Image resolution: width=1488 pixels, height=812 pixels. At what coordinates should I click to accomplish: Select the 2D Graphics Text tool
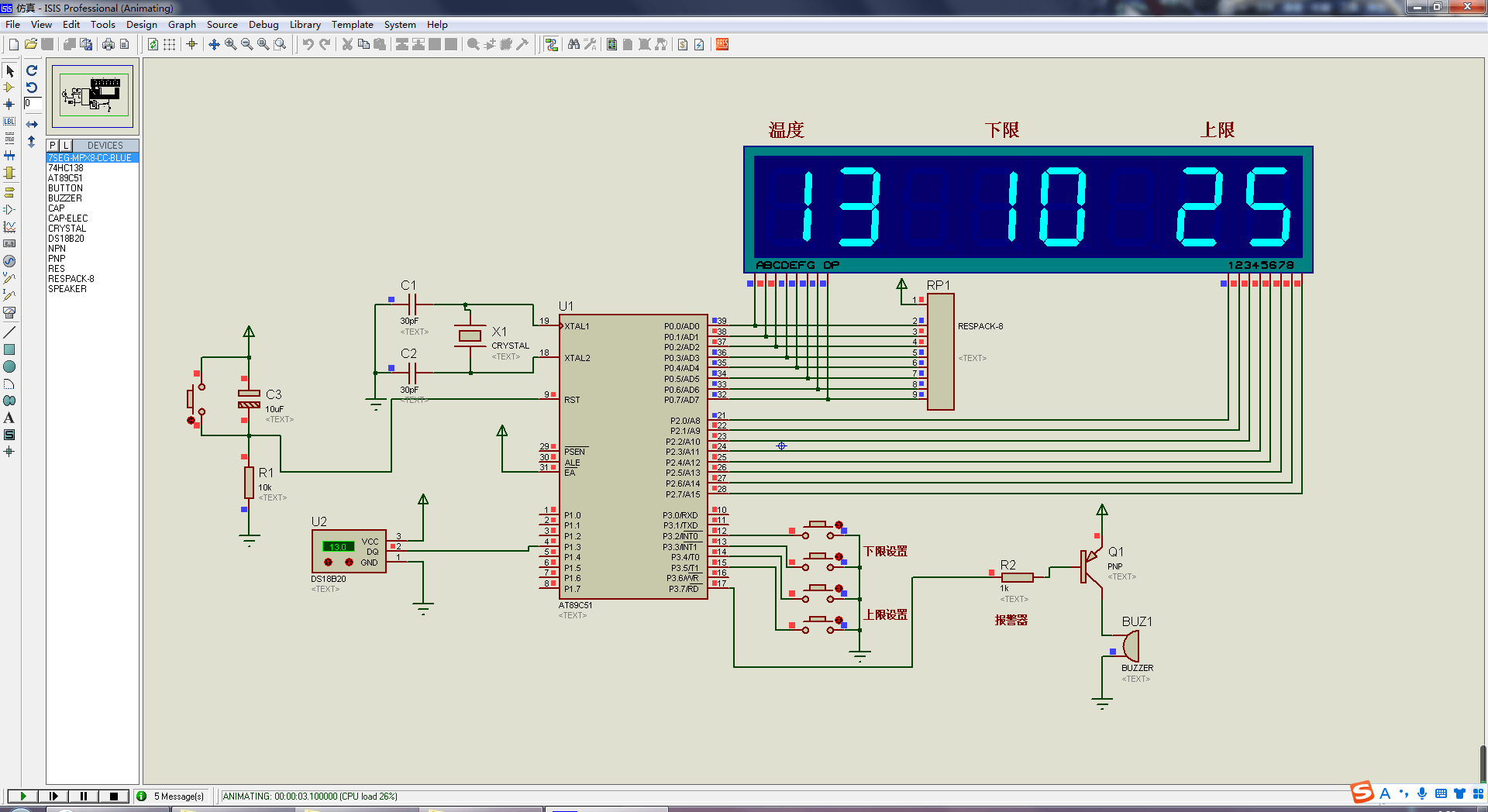(x=9, y=418)
